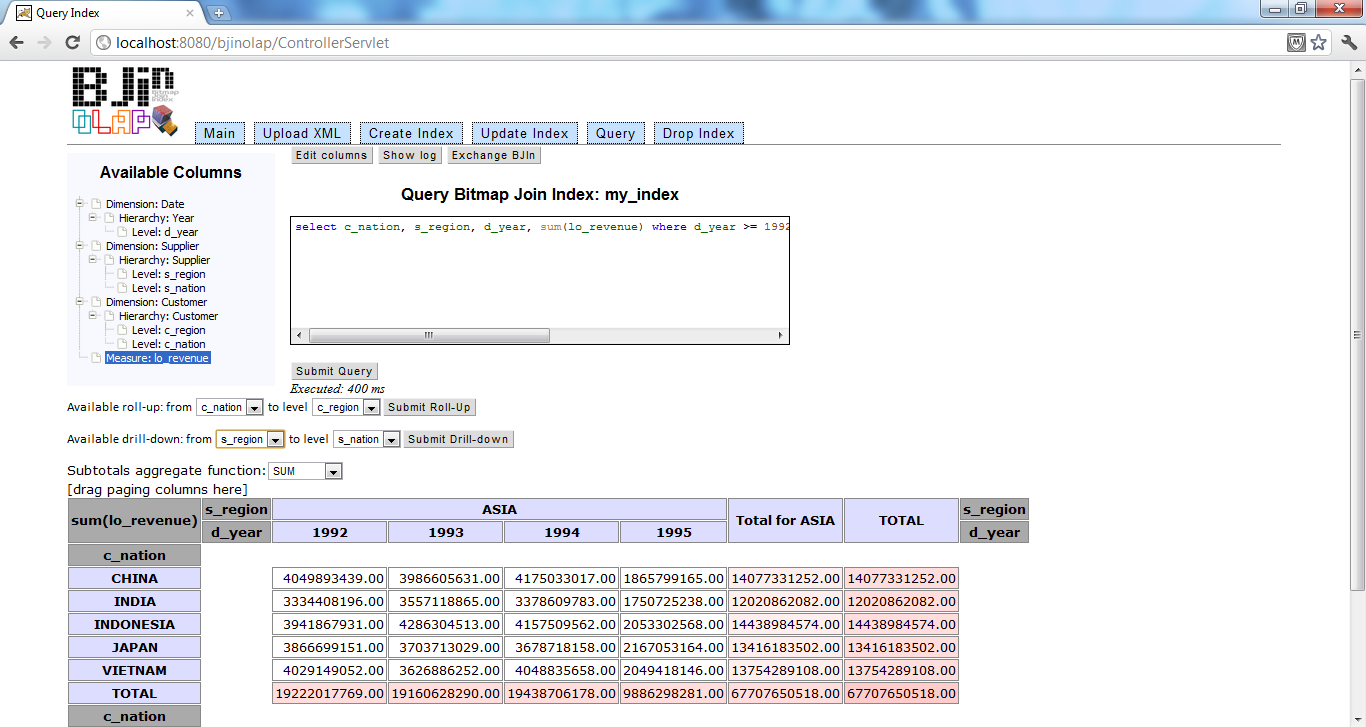This screenshot has width=1366, height=727.
Task: Submit the query
Action: (334, 371)
